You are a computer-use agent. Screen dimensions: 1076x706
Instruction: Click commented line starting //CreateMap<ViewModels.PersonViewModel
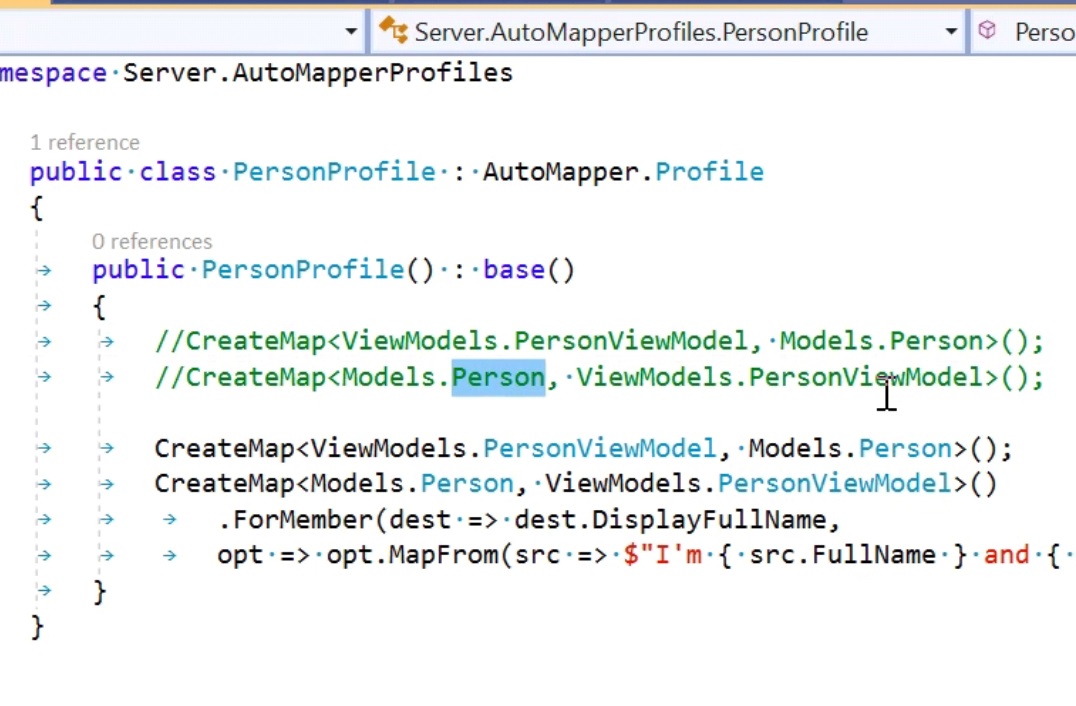(x=599, y=341)
